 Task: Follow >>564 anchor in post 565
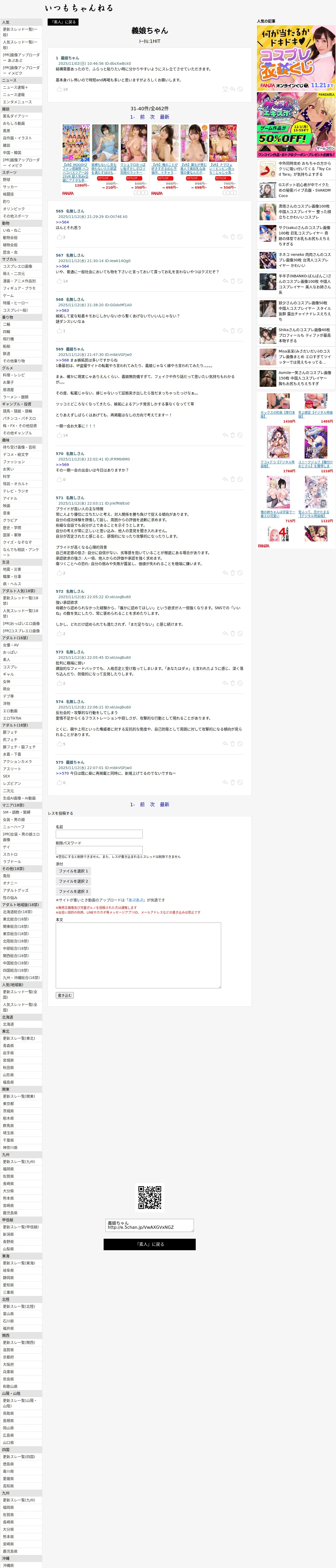pyautogui.click(x=62, y=222)
